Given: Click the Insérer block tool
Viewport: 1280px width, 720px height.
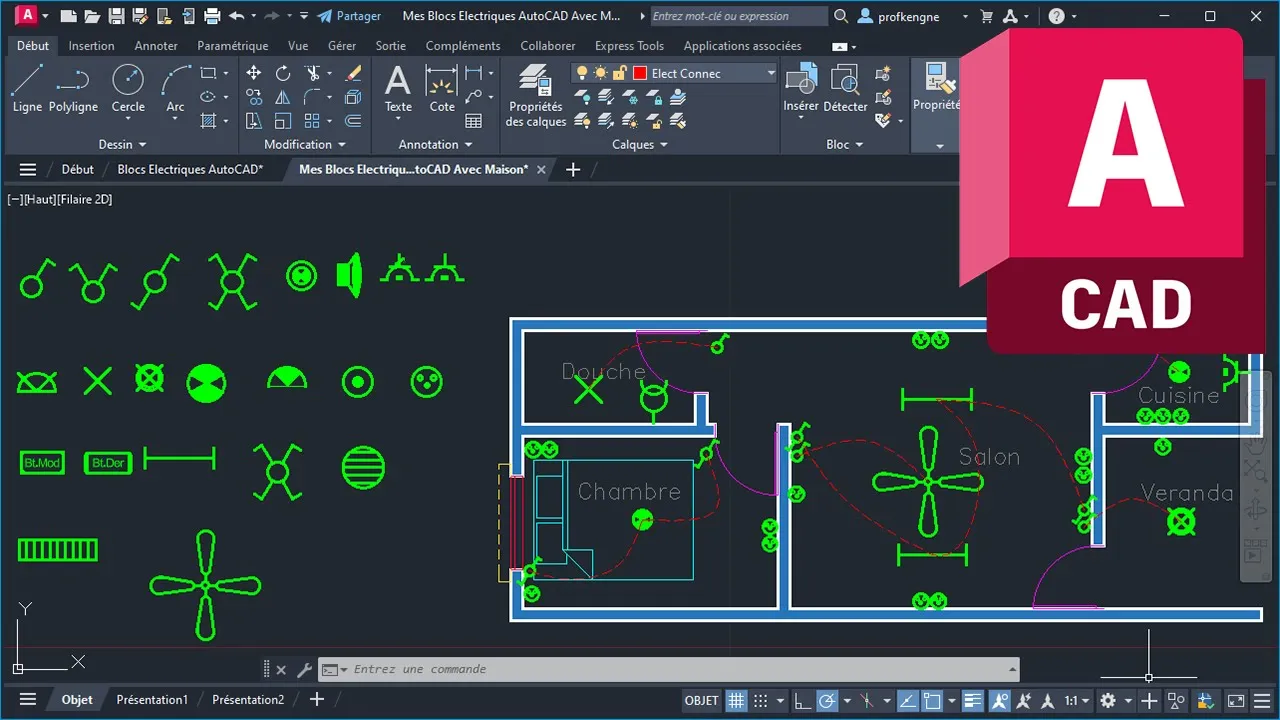Looking at the screenshot, I should 801,88.
